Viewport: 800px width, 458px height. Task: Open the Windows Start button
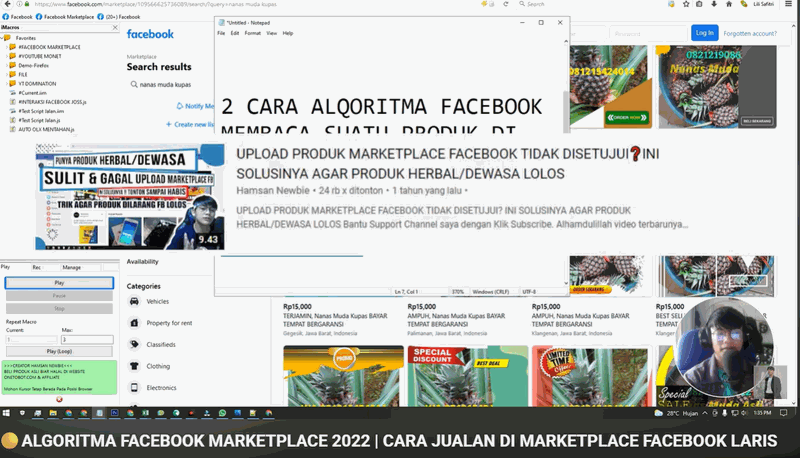[x=8, y=412]
